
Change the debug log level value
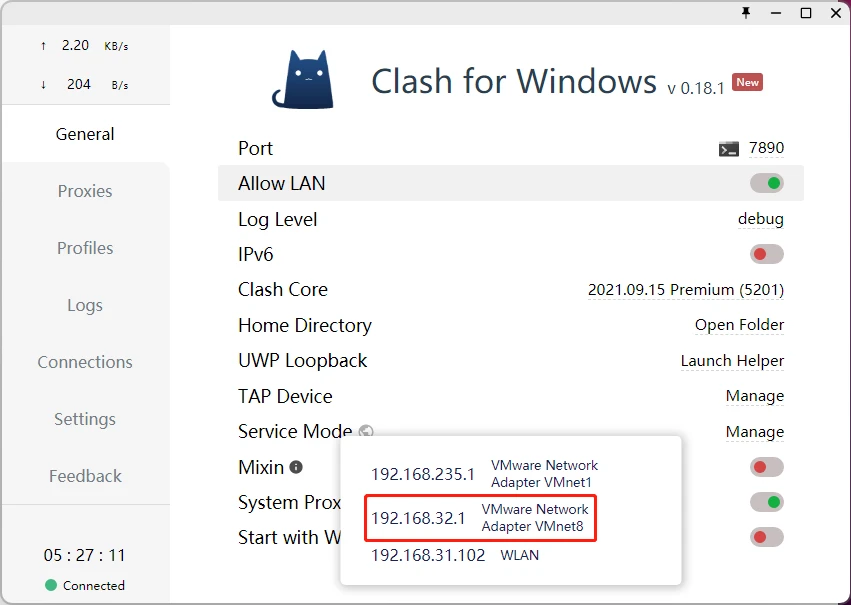(760, 219)
